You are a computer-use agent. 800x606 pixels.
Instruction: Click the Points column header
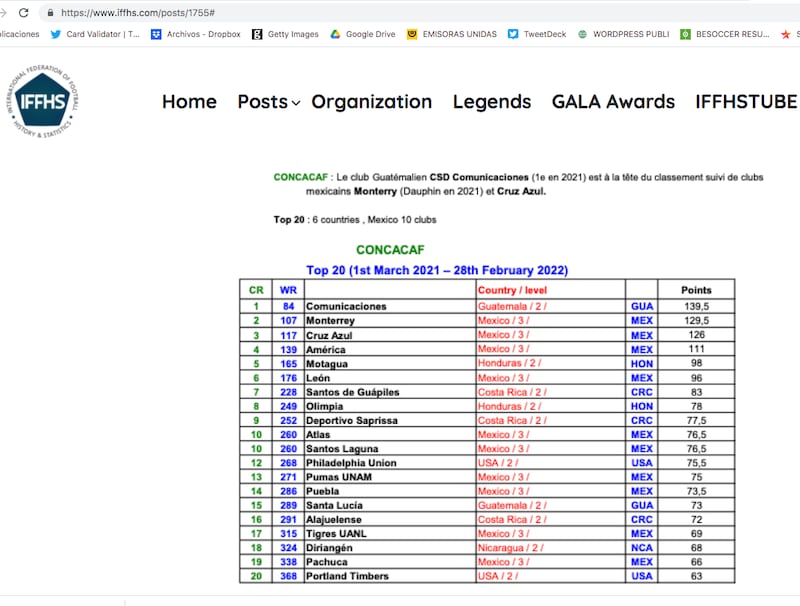click(696, 290)
